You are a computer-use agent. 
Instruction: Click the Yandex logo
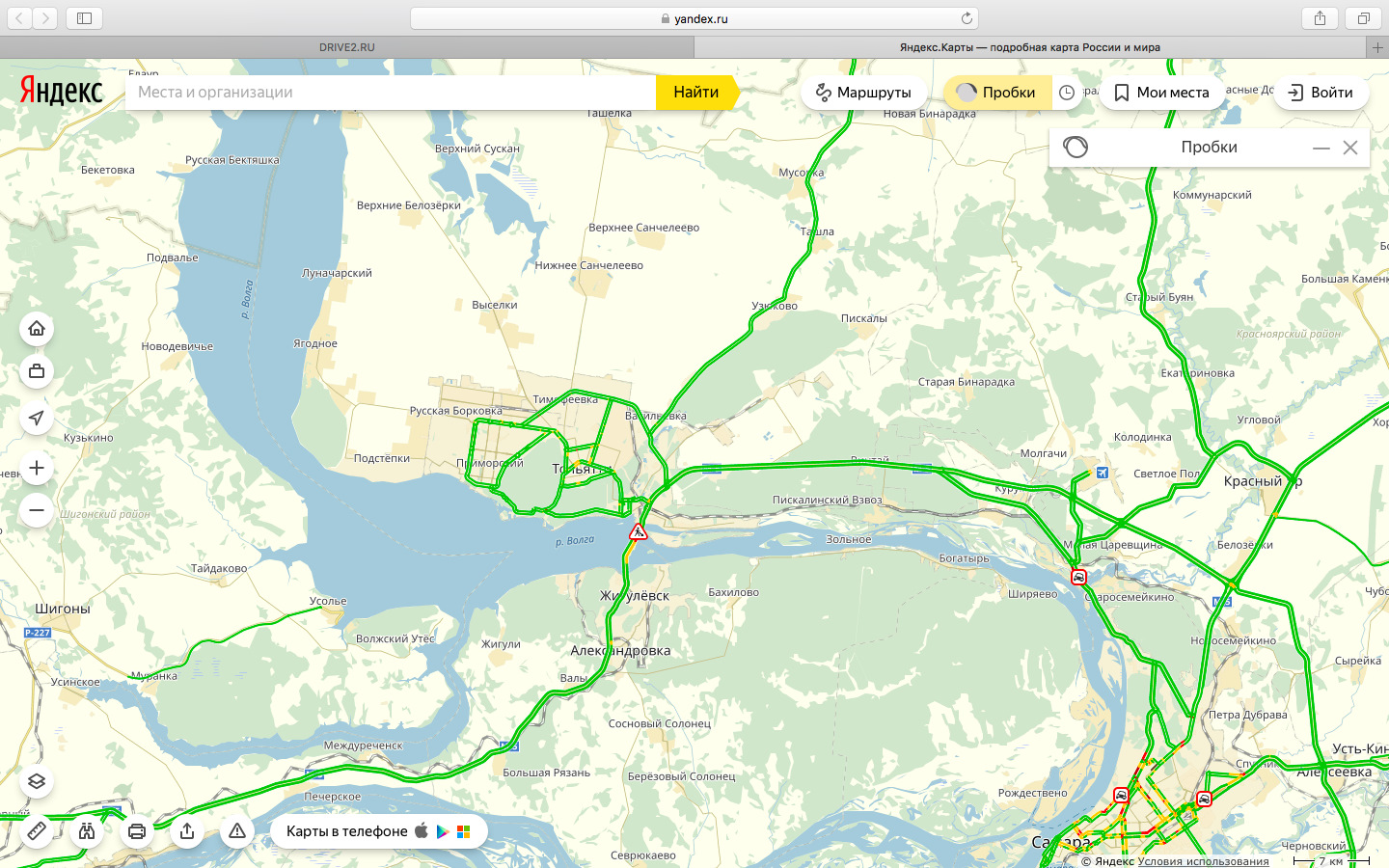tap(61, 91)
